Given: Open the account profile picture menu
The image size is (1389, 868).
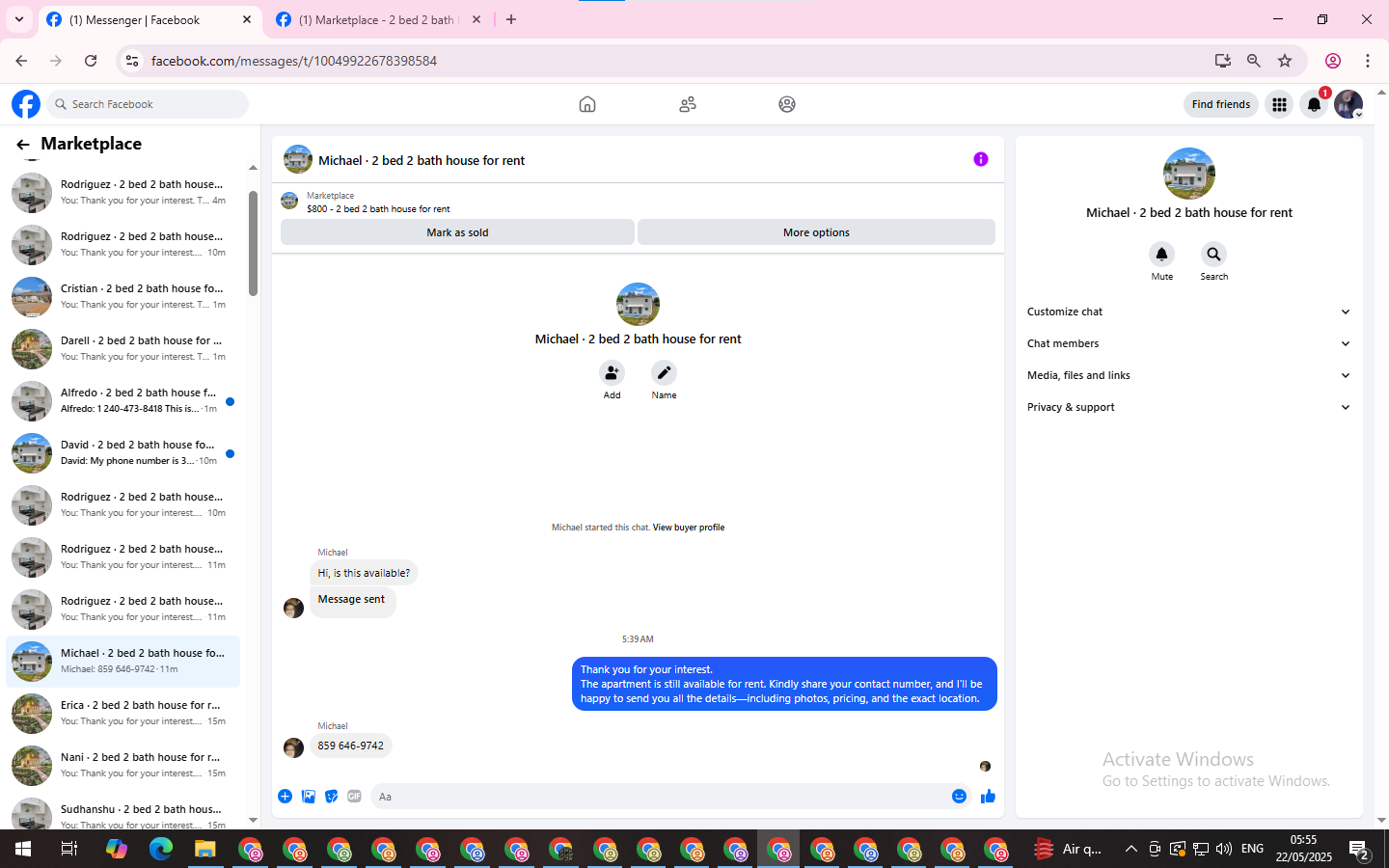Looking at the screenshot, I should (x=1348, y=104).
